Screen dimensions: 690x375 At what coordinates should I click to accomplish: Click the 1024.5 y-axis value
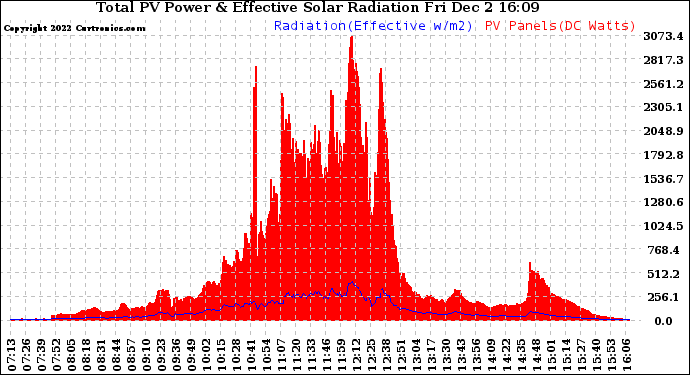[663, 226]
